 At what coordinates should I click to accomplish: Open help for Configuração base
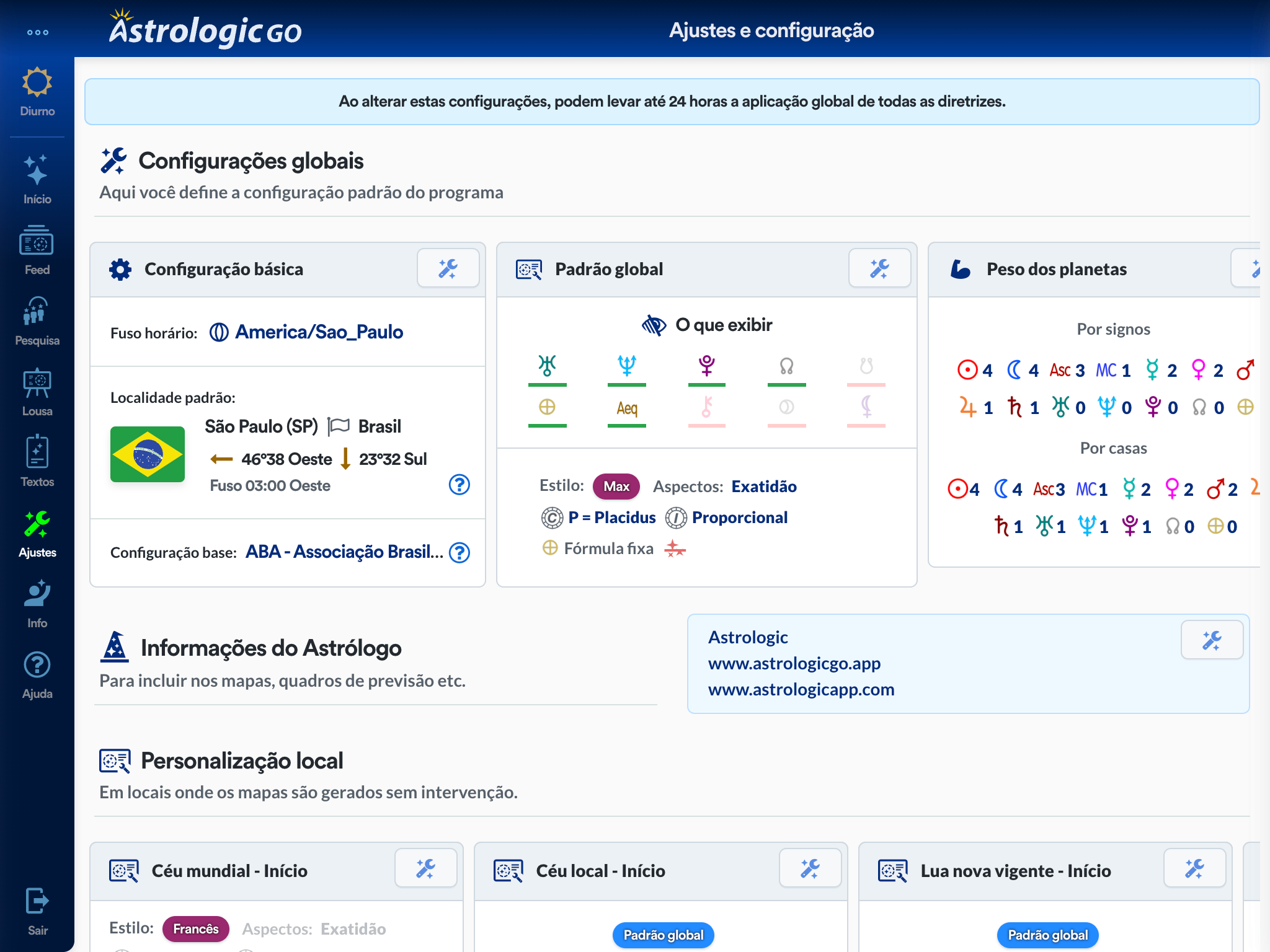(460, 552)
